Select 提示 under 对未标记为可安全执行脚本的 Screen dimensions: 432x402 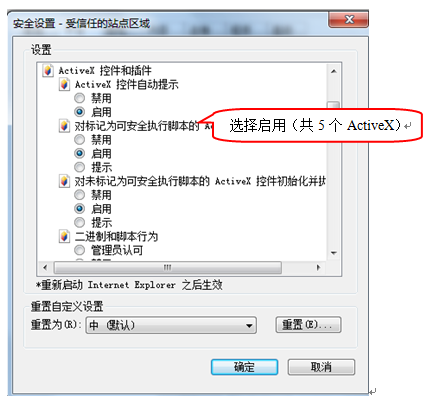[x=79, y=222]
